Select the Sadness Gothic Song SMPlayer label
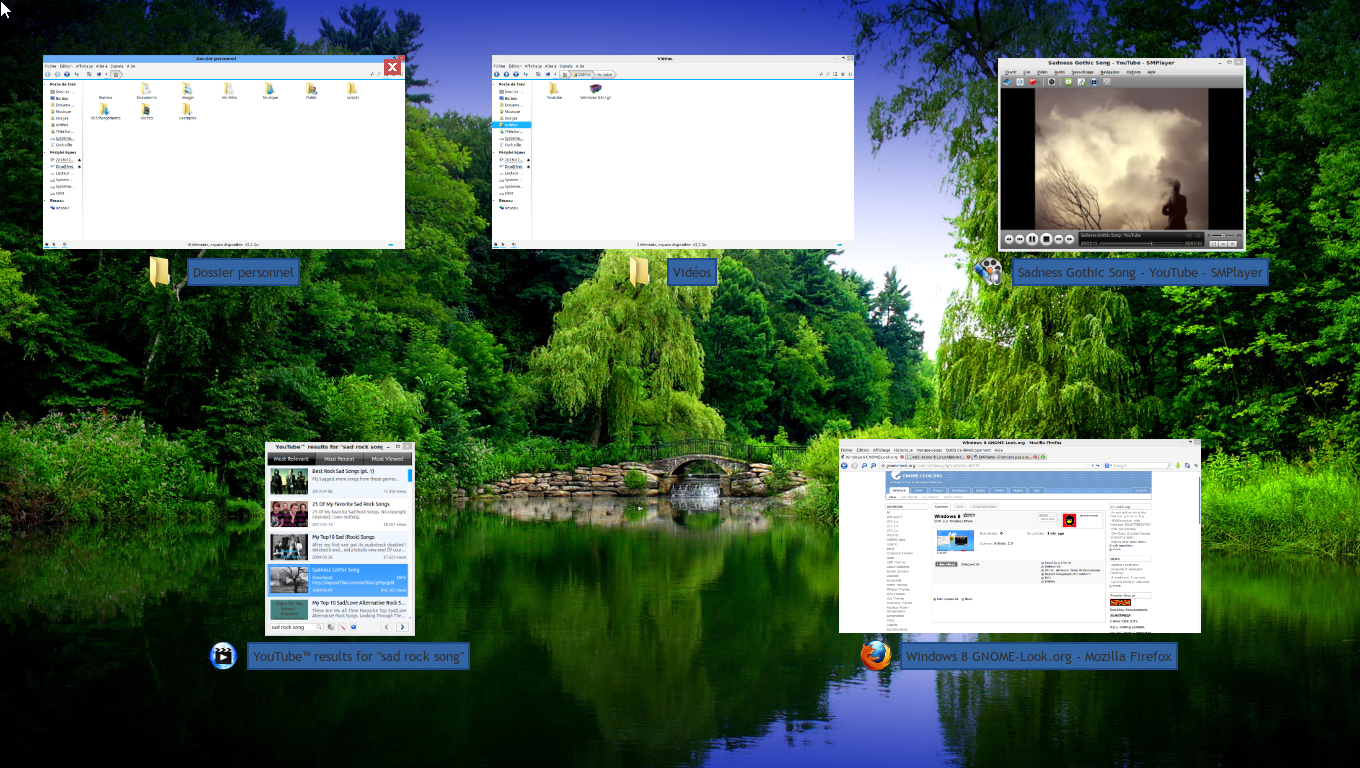This screenshot has height=768, width=1360. tap(1140, 272)
